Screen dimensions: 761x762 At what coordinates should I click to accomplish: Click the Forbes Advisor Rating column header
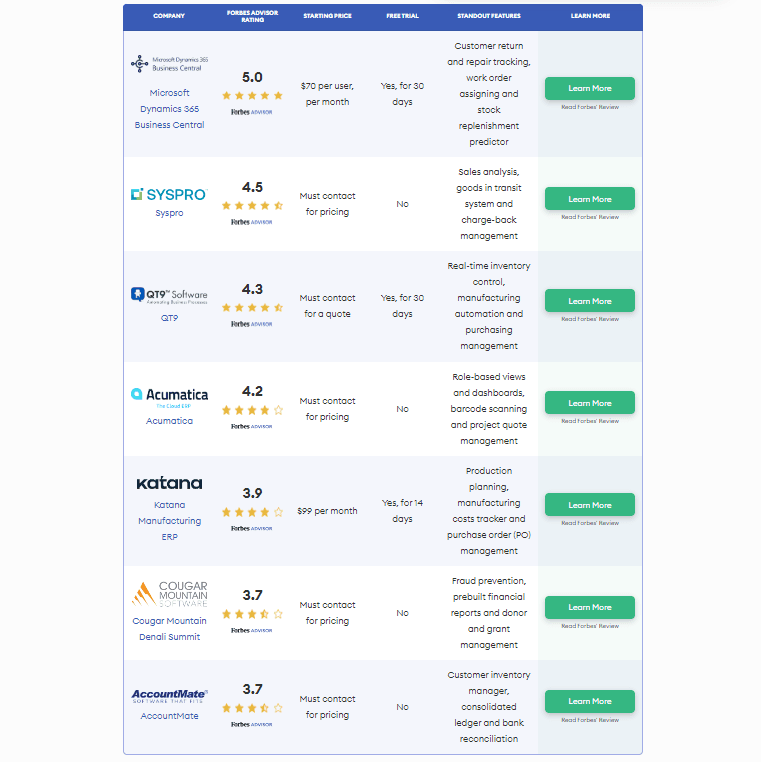coord(252,16)
